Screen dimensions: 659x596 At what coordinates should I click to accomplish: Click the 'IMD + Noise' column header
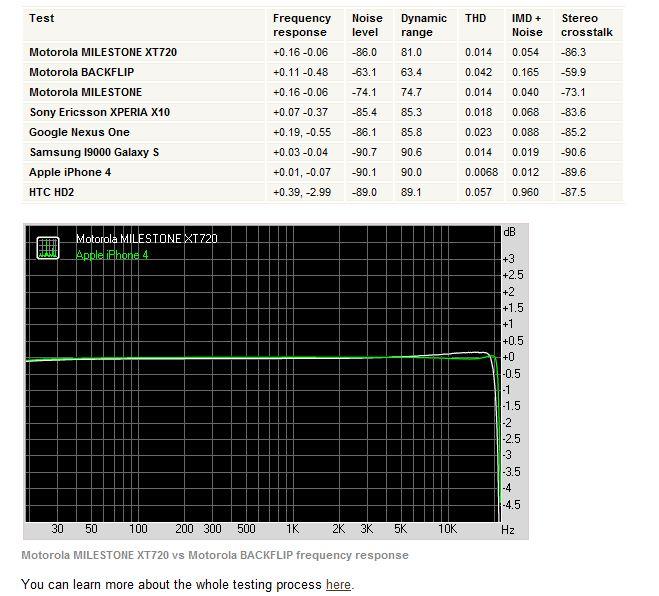point(527,25)
